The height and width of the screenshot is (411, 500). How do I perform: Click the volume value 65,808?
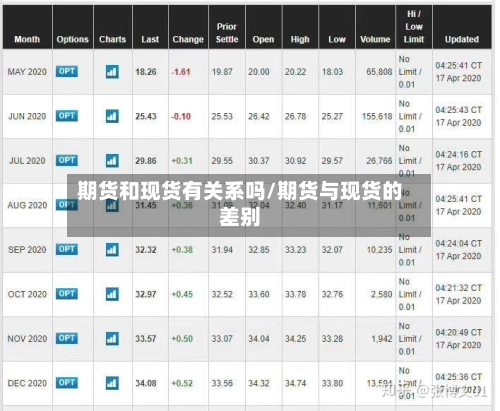379,72
